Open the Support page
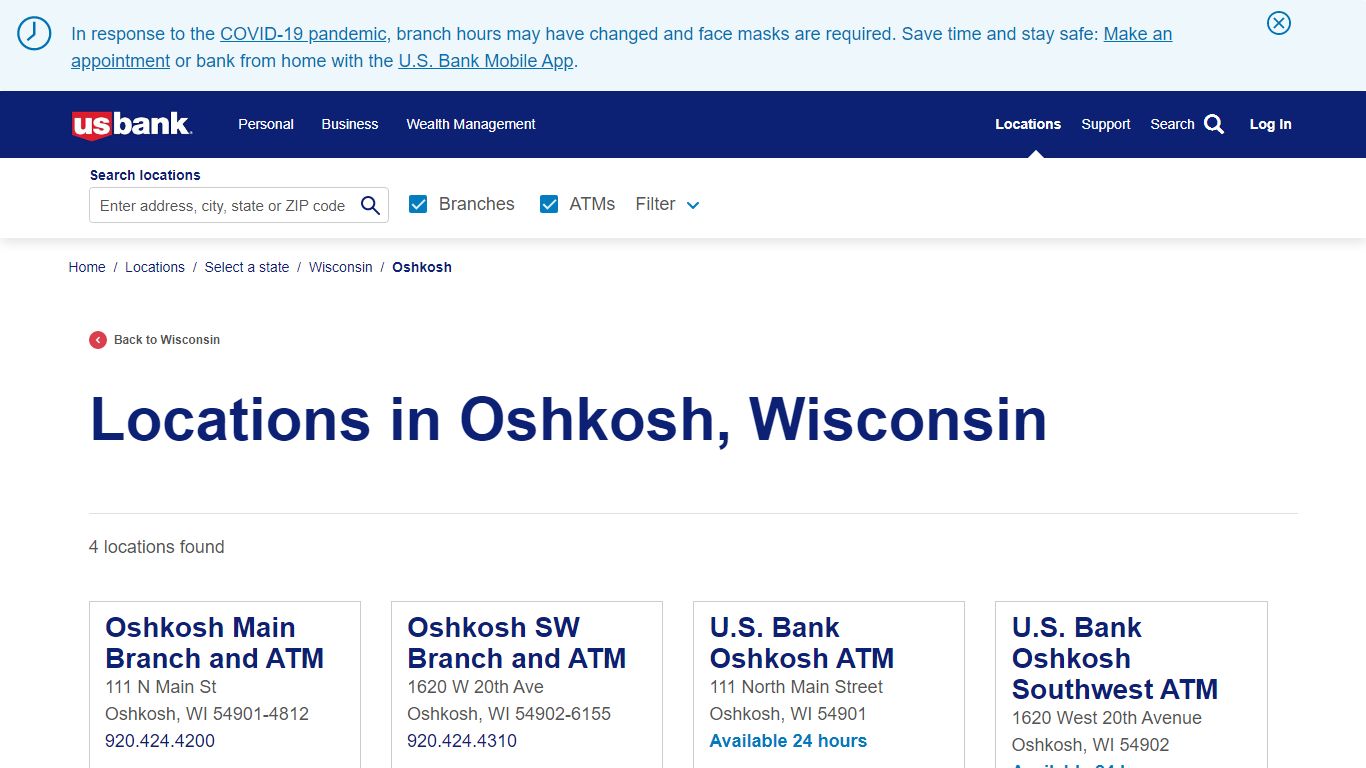The width and height of the screenshot is (1366, 768). [x=1106, y=124]
